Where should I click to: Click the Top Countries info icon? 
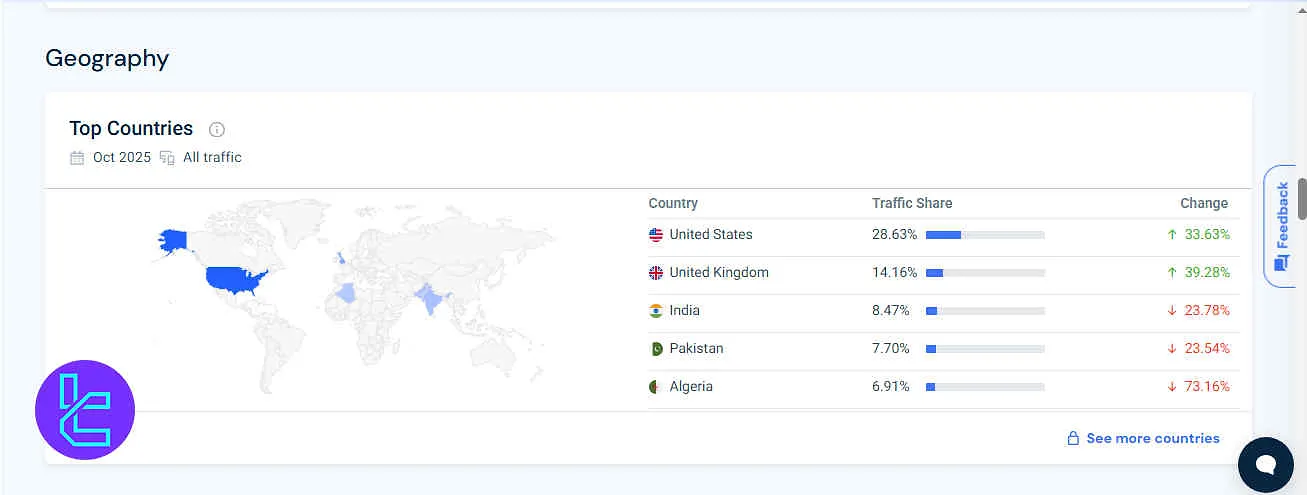pos(217,130)
